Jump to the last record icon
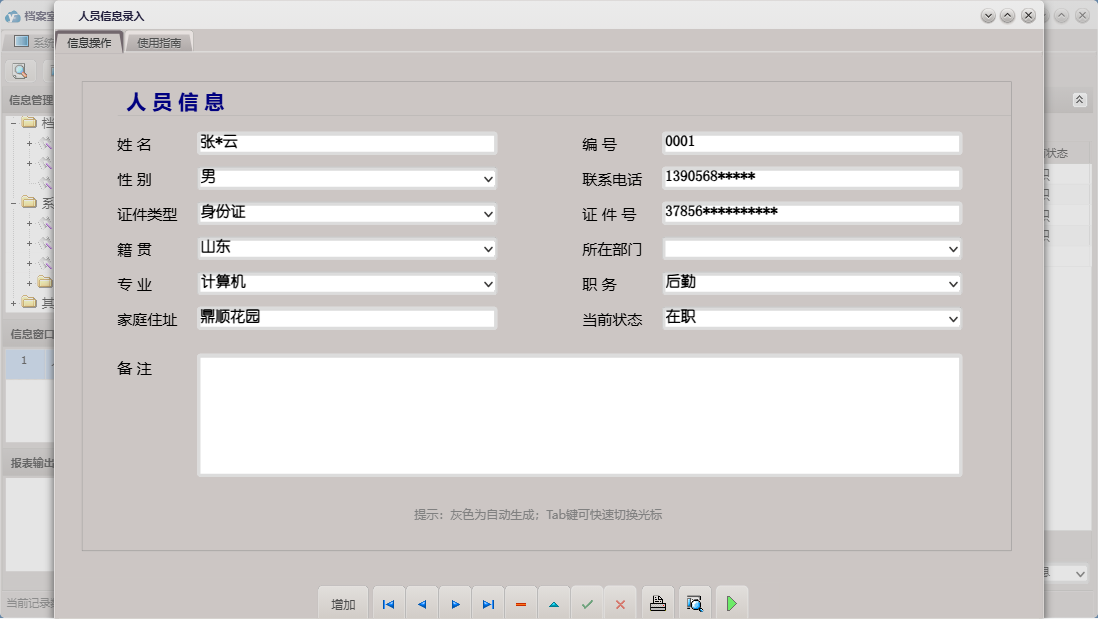Viewport: 1098px width, 625px height. pos(488,603)
